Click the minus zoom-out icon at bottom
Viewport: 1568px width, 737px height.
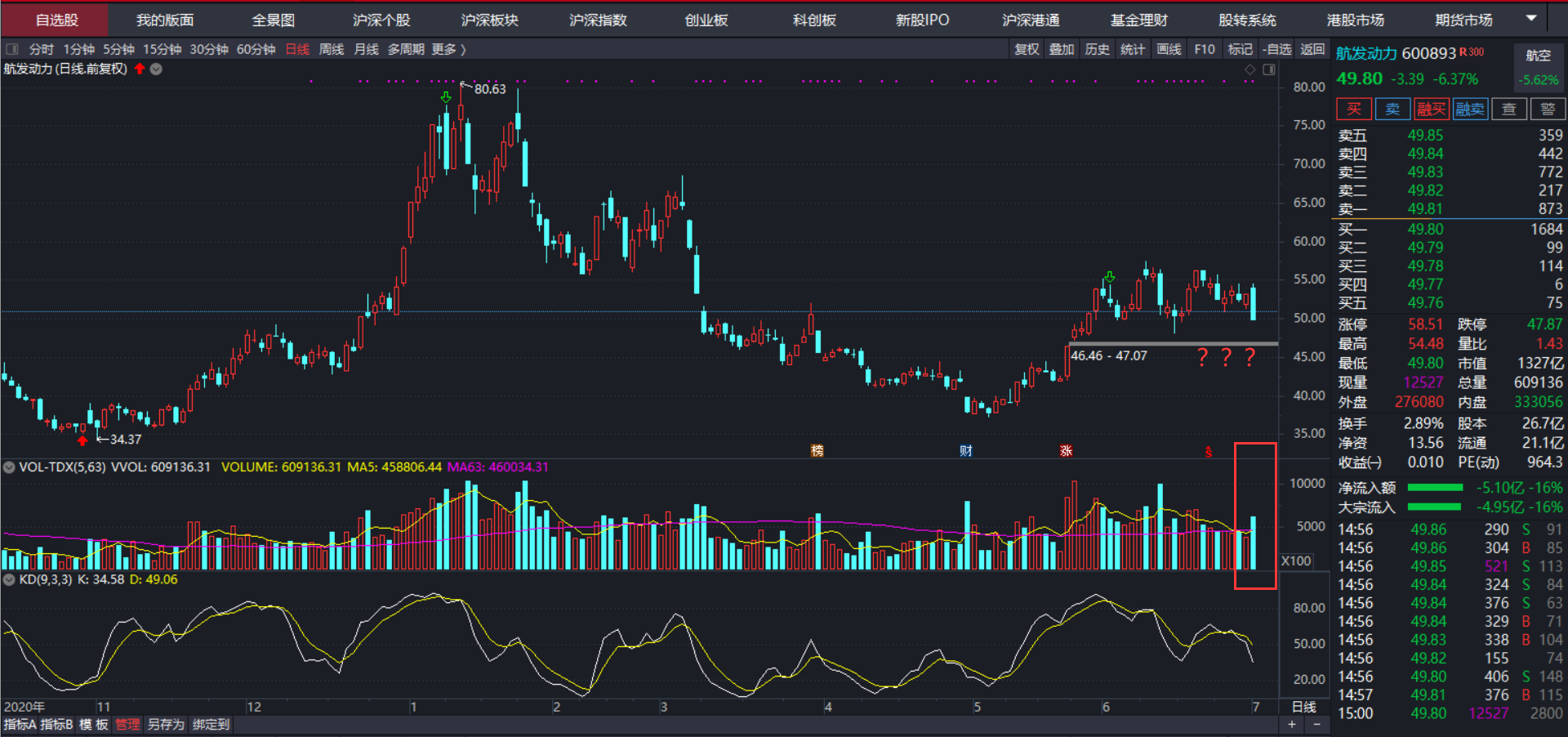pos(1316,725)
